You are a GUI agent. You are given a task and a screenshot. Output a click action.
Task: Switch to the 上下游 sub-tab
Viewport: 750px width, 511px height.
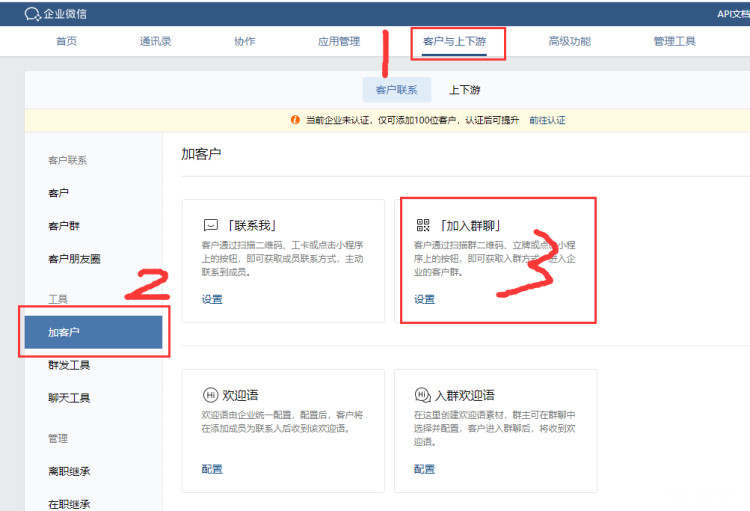click(464, 90)
